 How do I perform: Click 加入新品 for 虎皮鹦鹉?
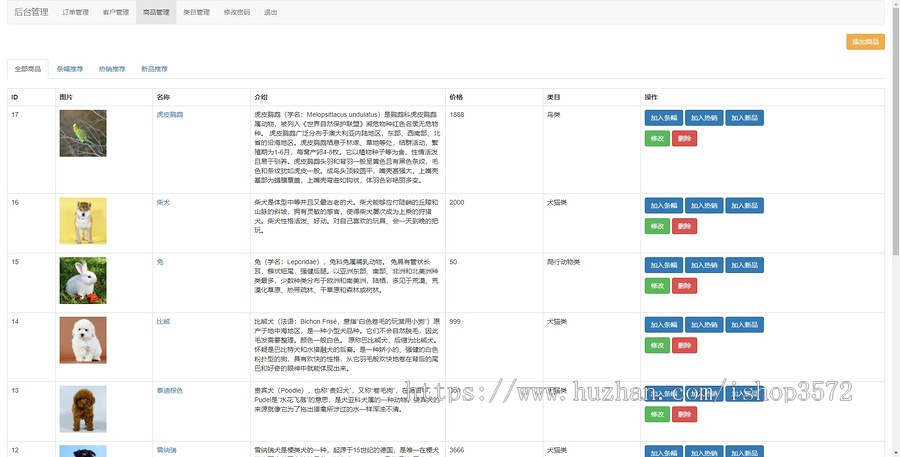744,118
